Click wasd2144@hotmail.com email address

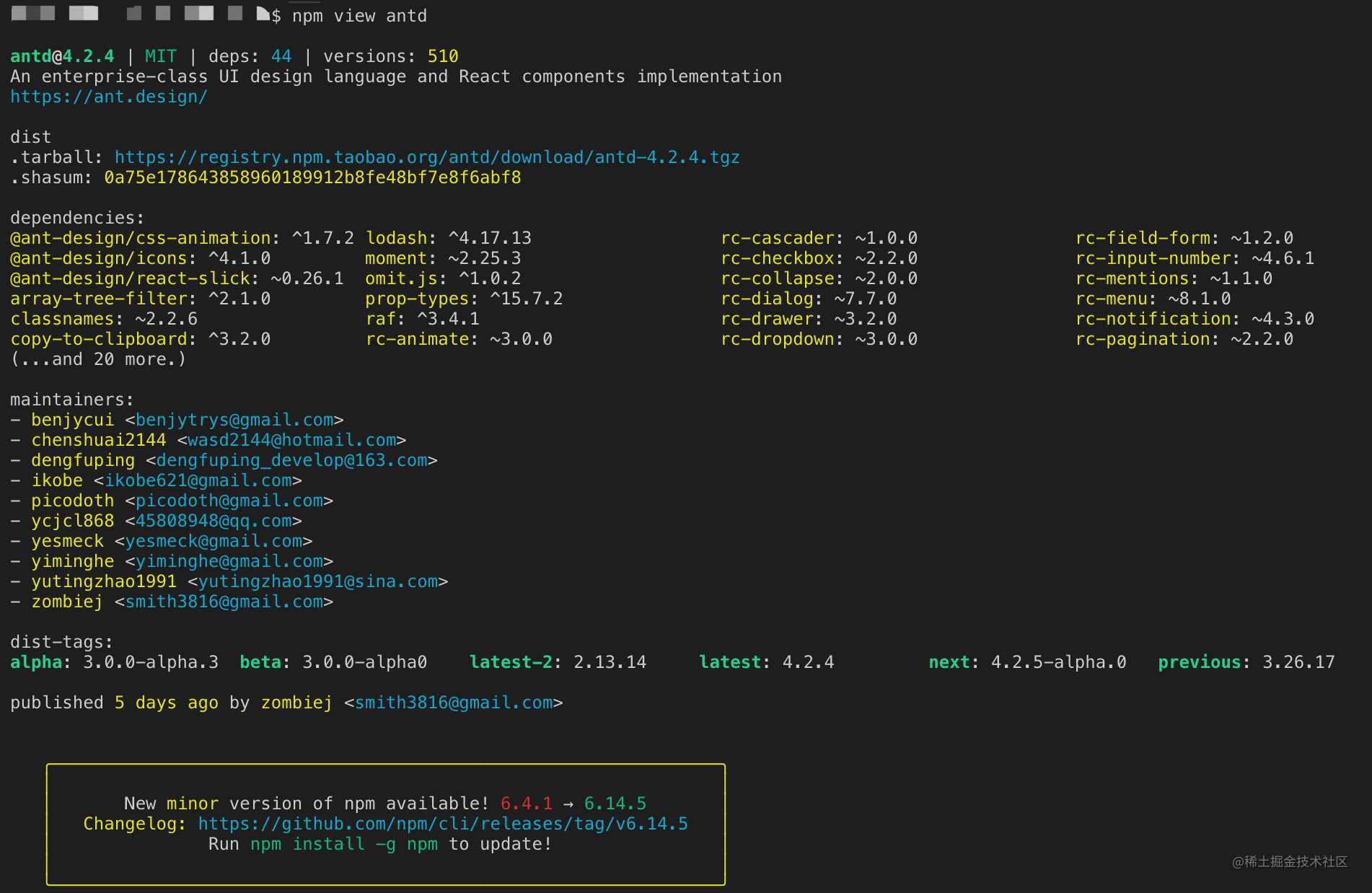pyautogui.click(x=292, y=440)
